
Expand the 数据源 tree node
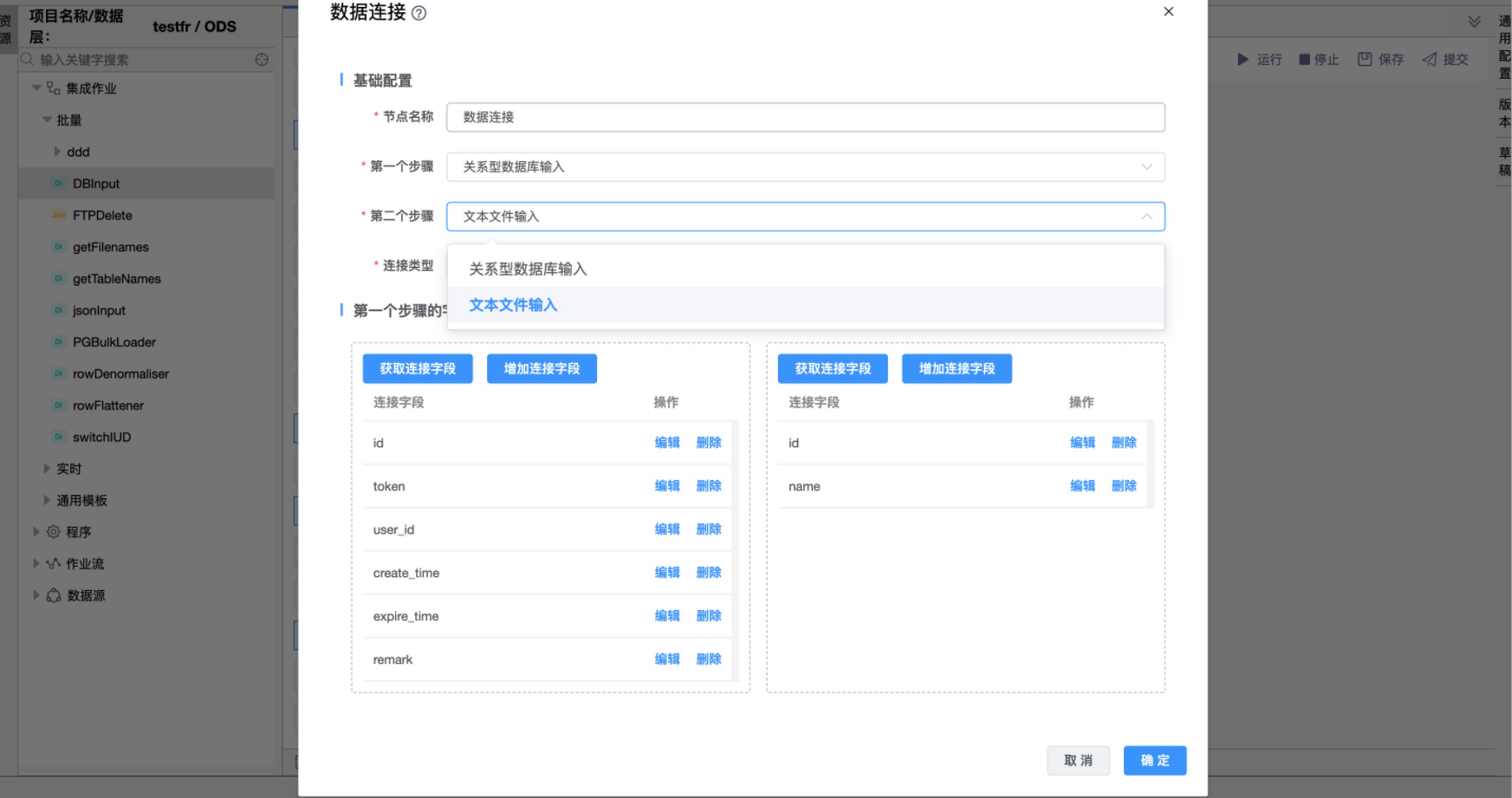(36, 595)
